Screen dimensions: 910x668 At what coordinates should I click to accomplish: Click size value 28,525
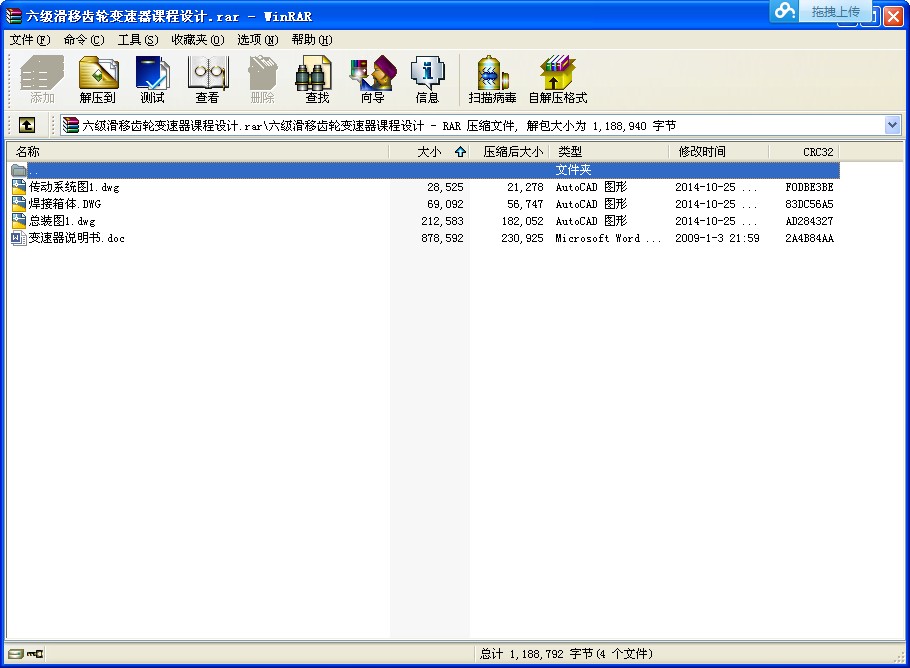445,187
